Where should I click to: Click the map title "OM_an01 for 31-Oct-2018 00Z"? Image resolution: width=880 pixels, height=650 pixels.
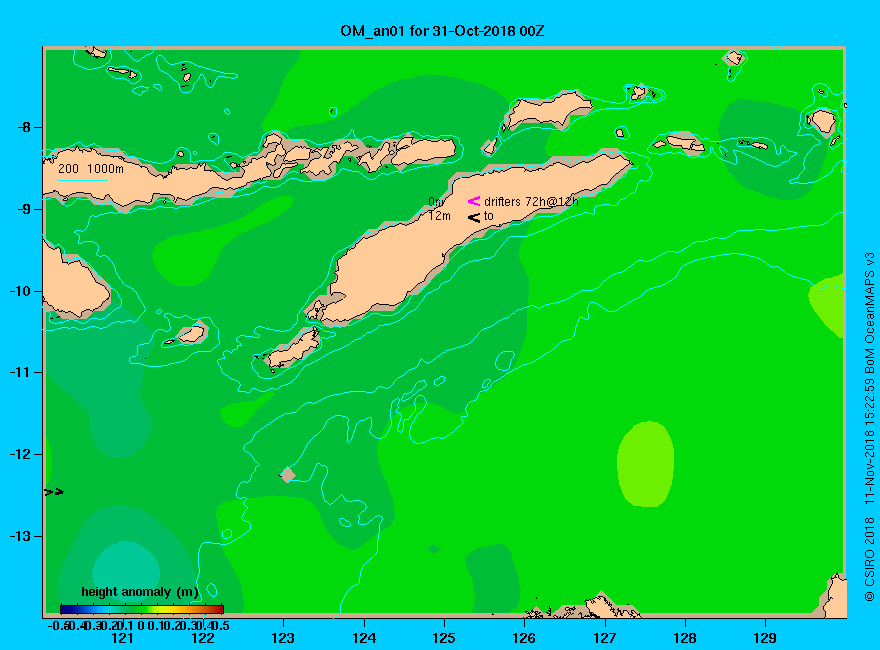coord(442,31)
